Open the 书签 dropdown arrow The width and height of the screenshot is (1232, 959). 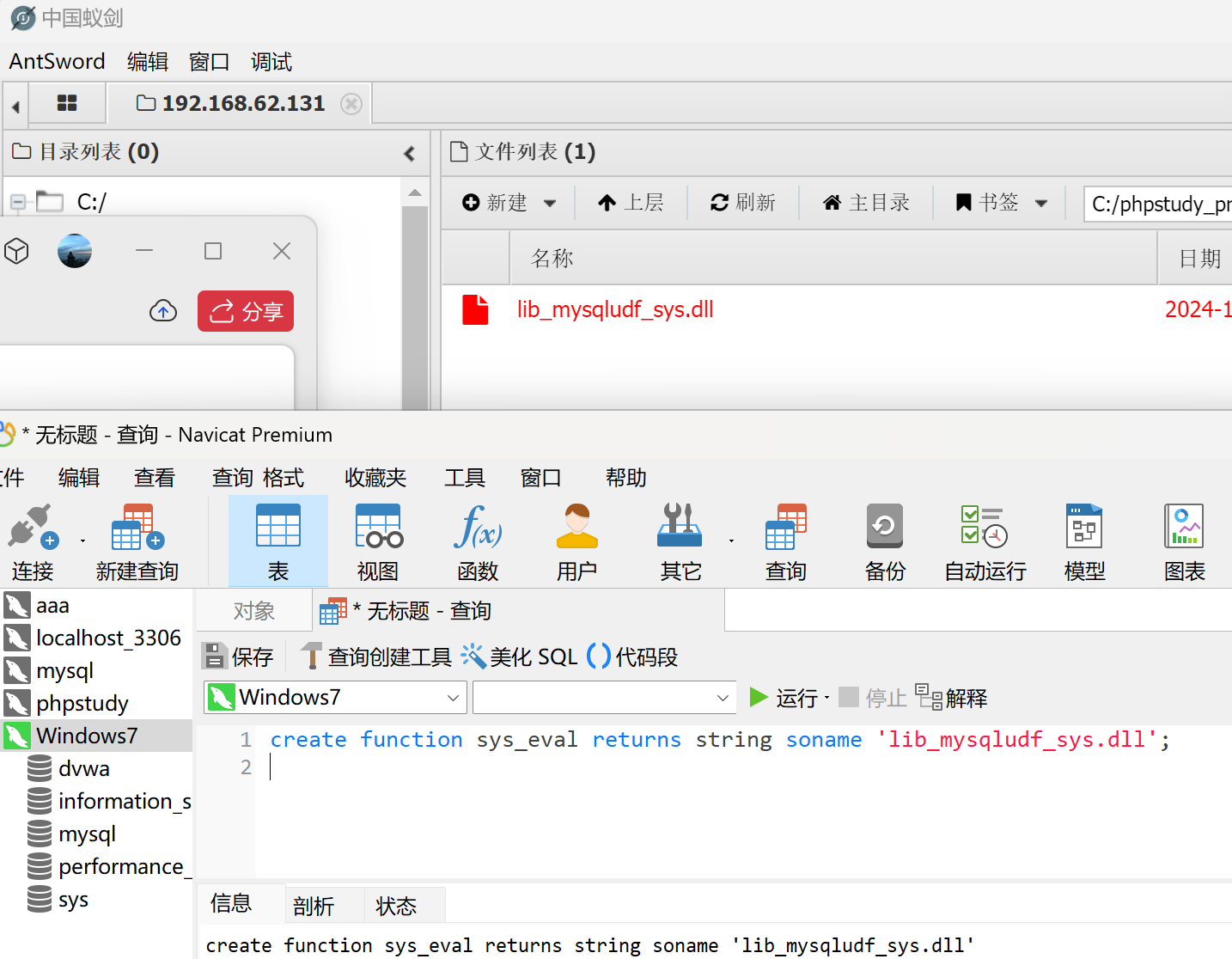1041,204
